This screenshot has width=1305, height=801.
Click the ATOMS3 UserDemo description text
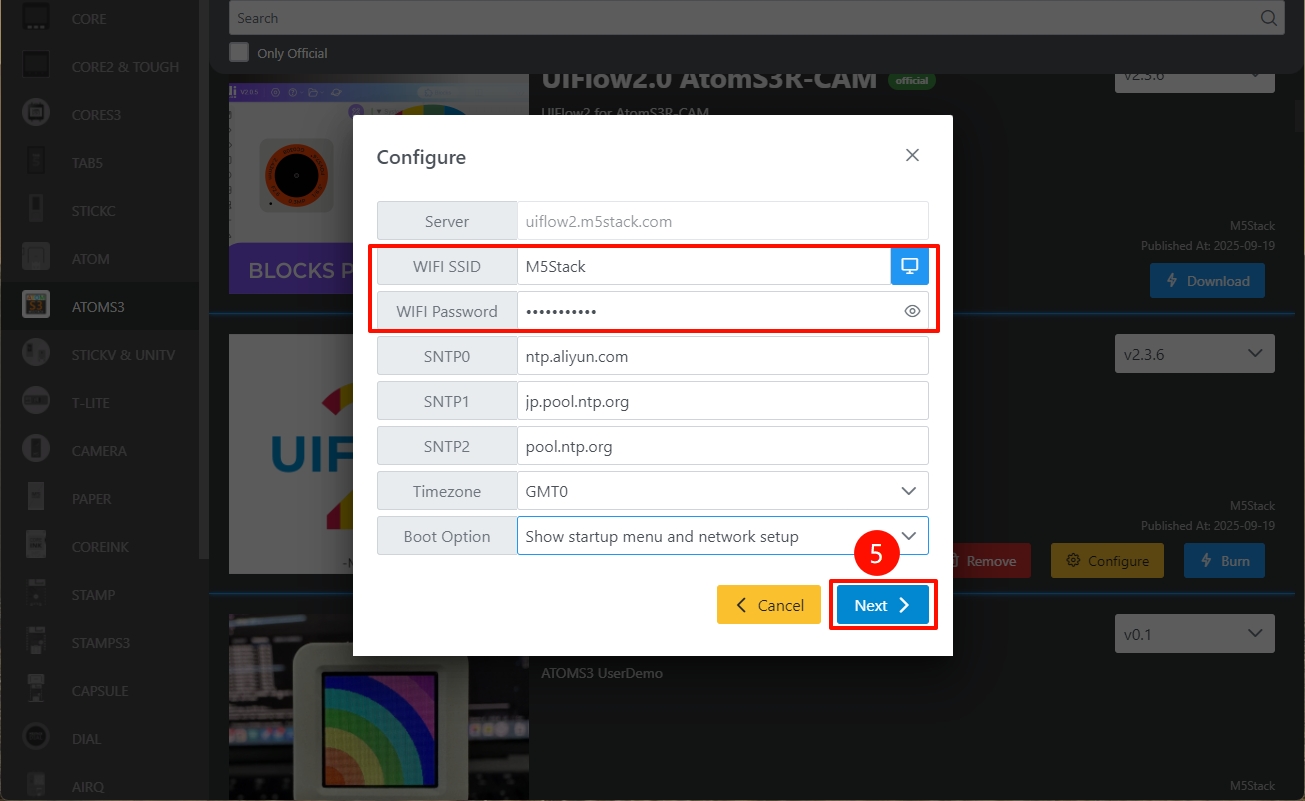[x=602, y=673]
